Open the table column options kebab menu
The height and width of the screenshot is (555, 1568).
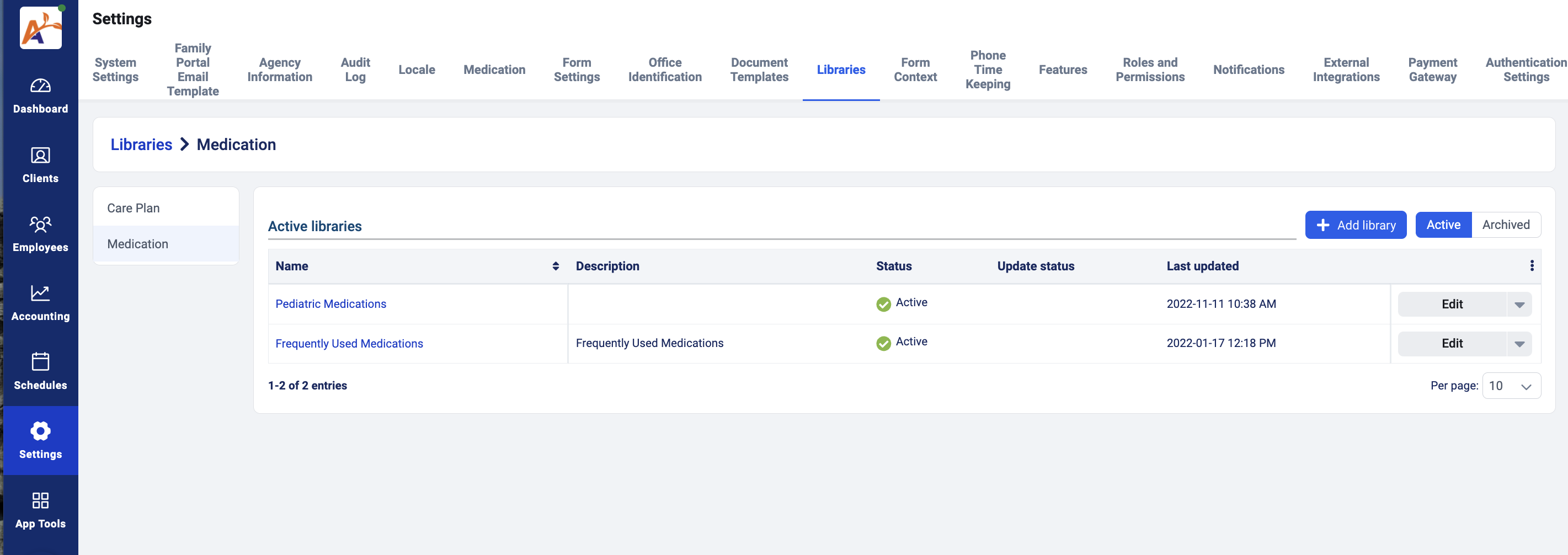tap(1532, 266)
